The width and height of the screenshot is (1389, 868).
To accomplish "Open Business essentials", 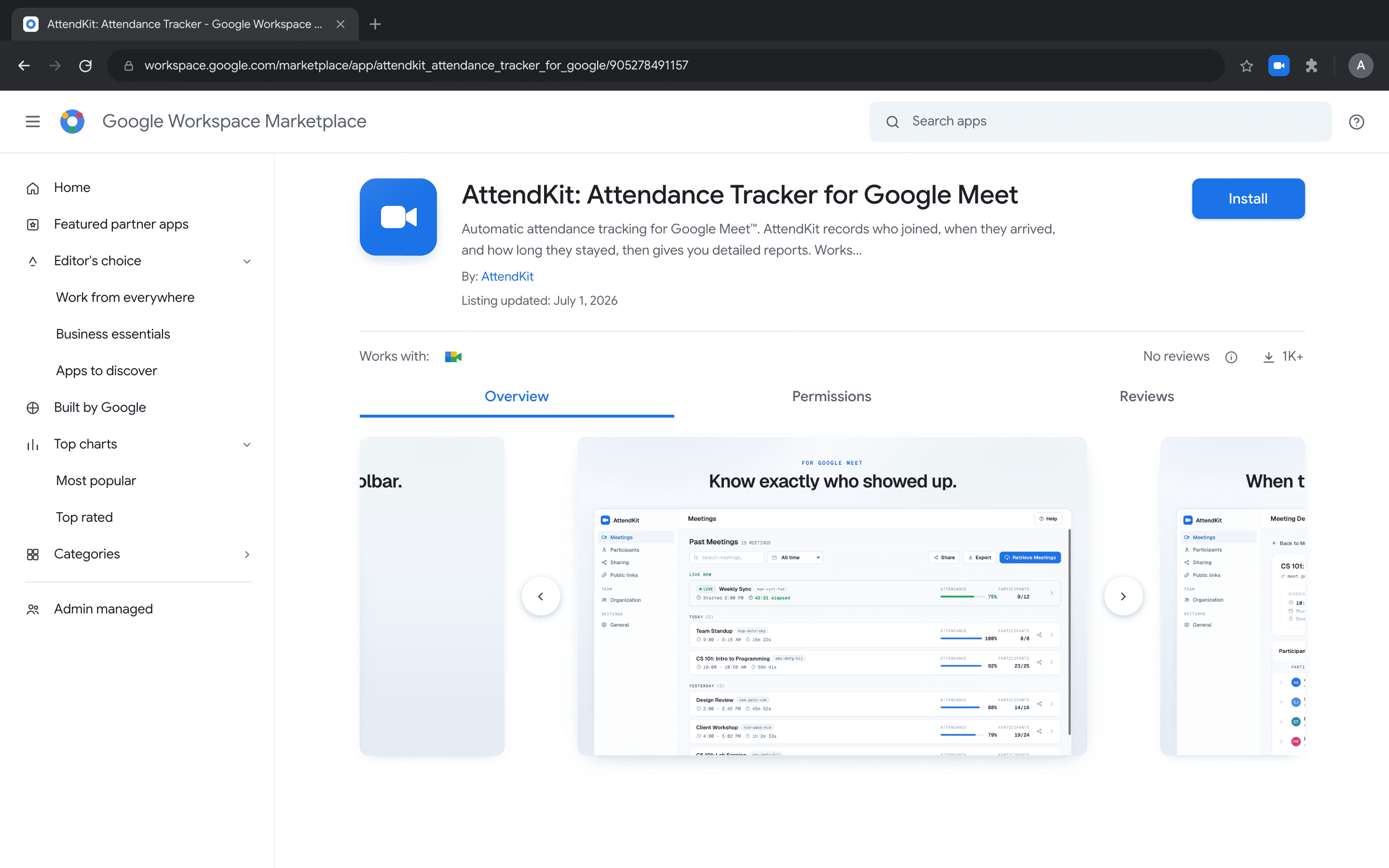I will (x=113, y=334).
